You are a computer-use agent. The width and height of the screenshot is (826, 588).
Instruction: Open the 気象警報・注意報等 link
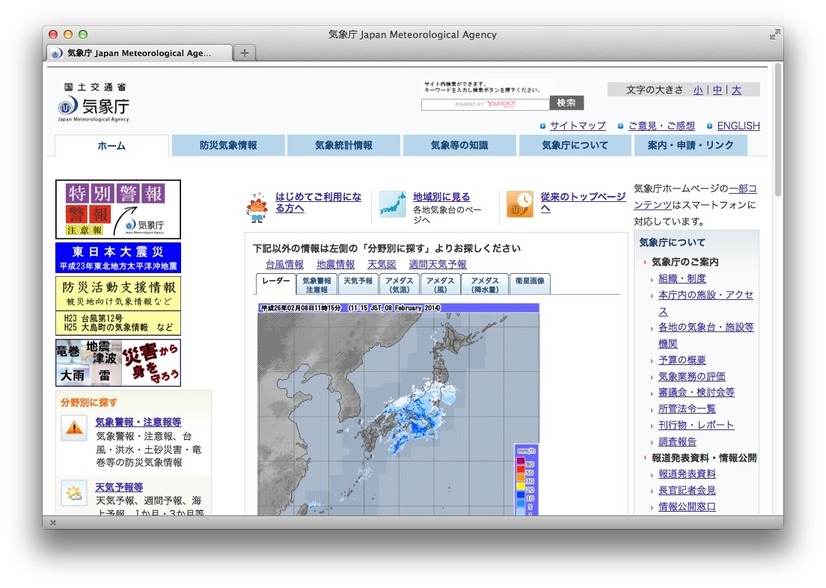[x=139, y=422]
